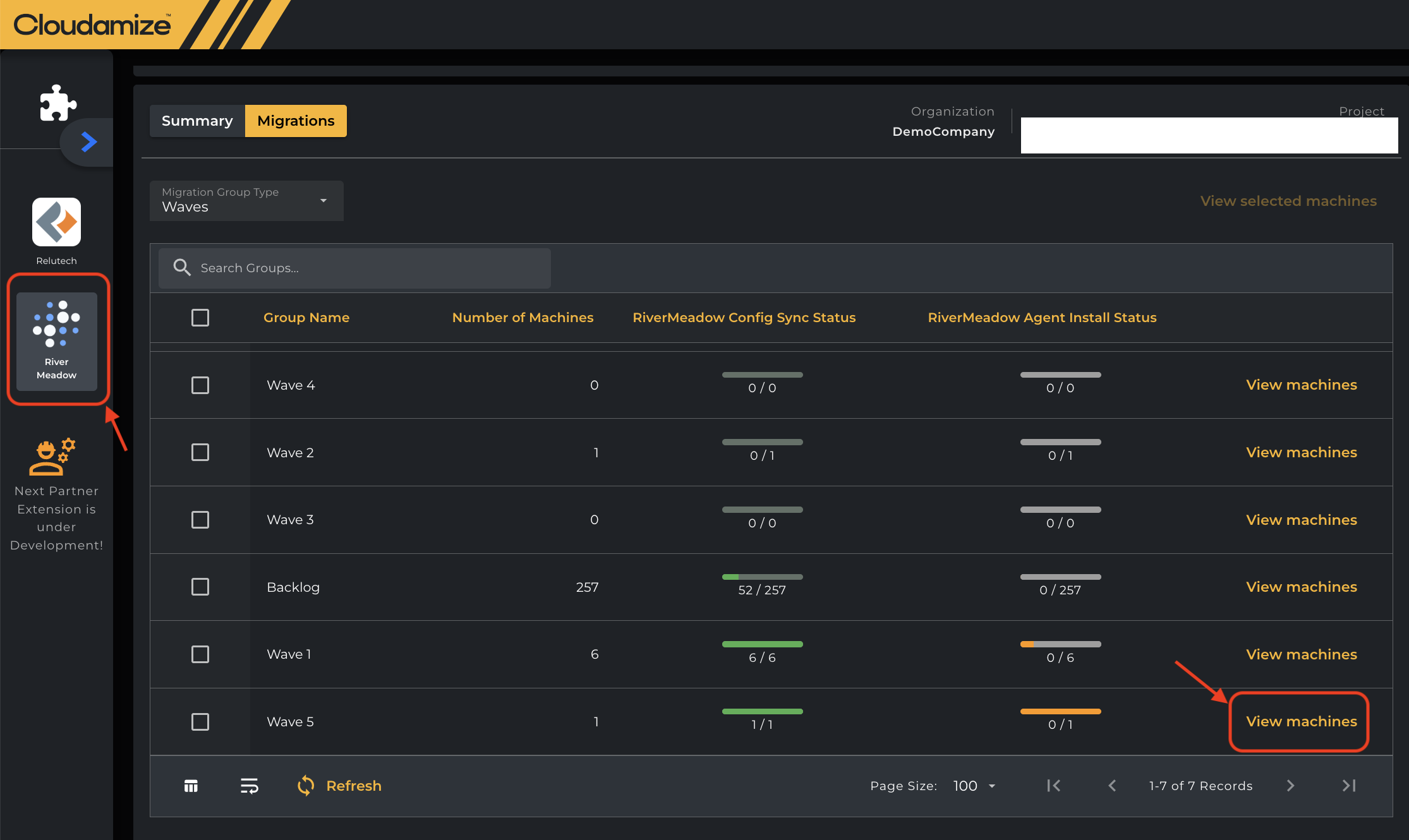This screenshot has height=840, width=1409.
Task: Open the Page Size dropdown
Action: [x=974, y=786]
